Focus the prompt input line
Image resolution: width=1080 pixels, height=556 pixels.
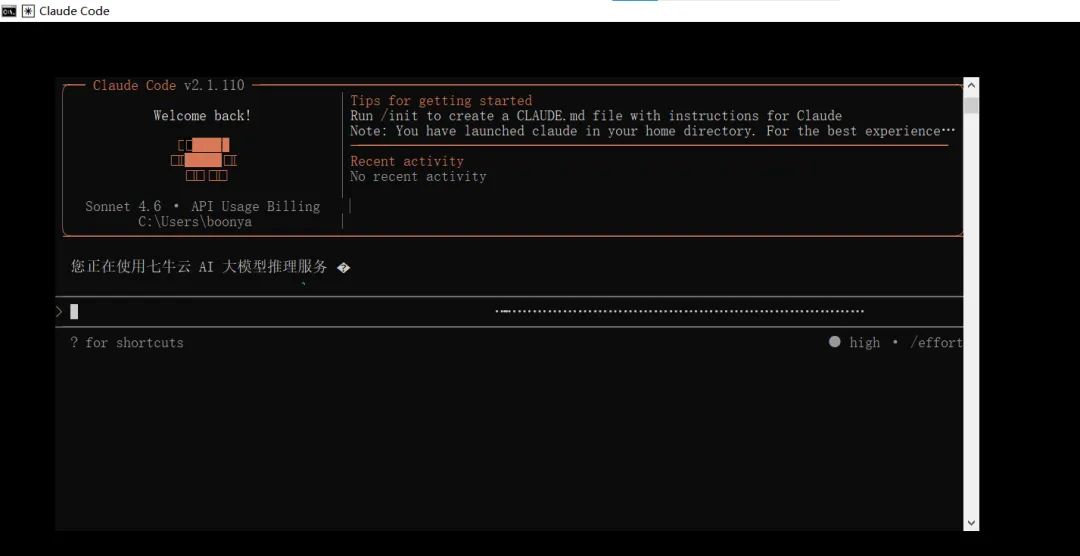510,312
